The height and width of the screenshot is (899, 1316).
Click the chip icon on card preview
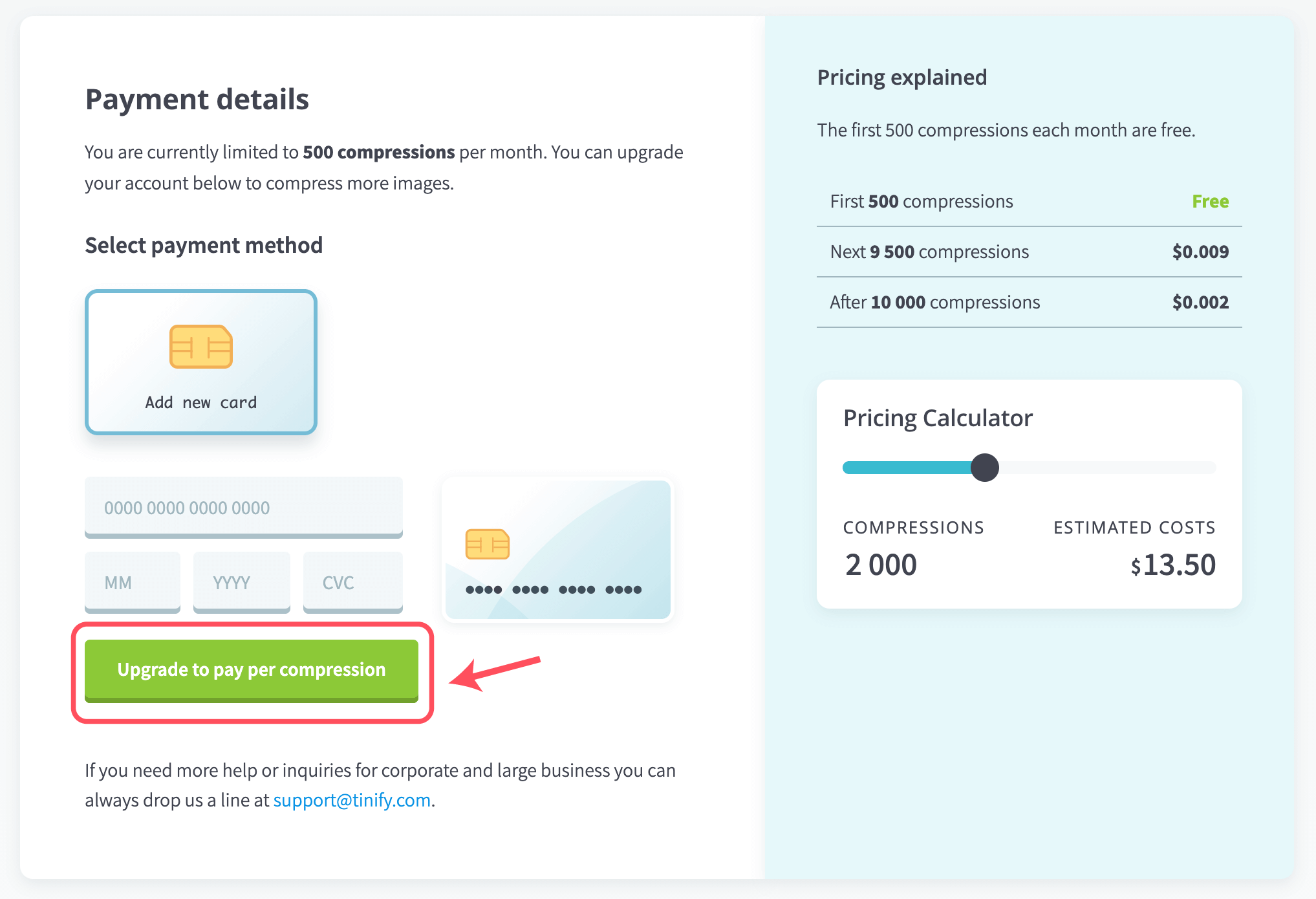point(488,544)
